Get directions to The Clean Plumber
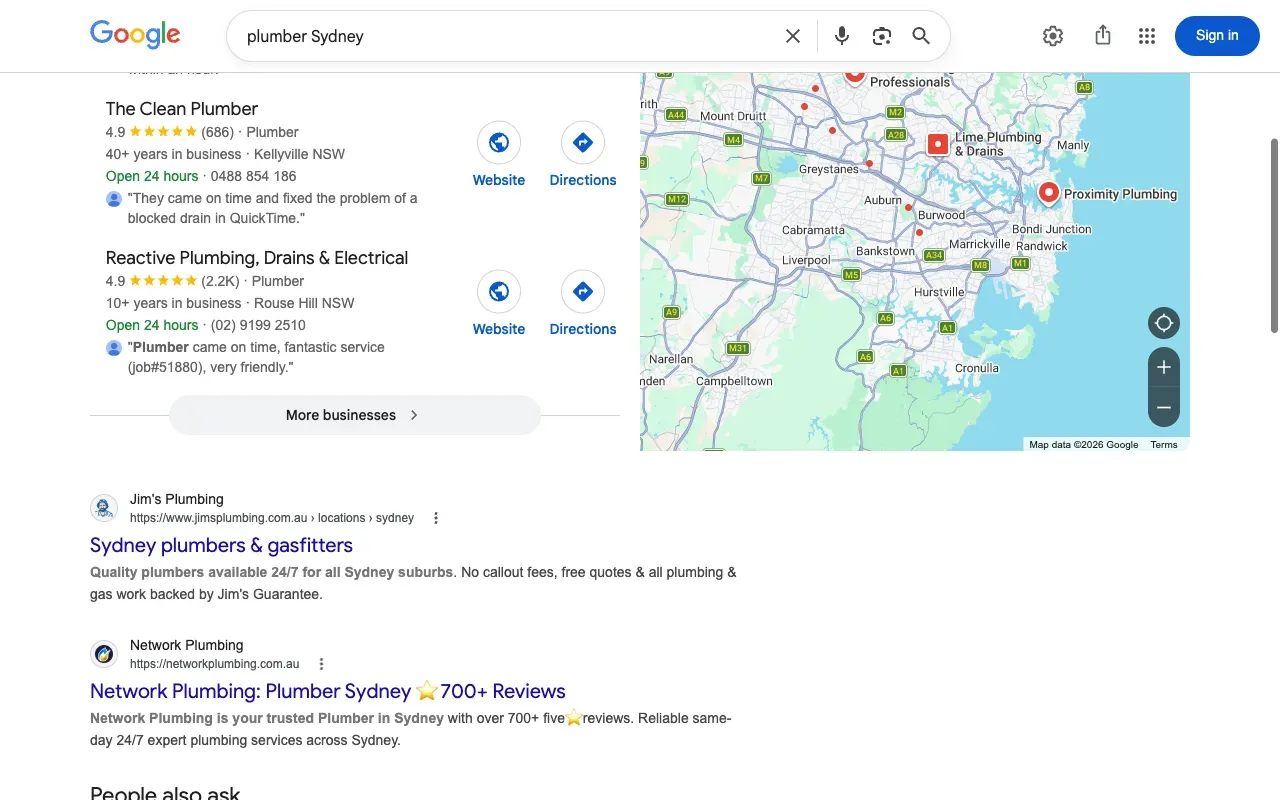This screenshot has height=800, width=1280. point(583,143)
